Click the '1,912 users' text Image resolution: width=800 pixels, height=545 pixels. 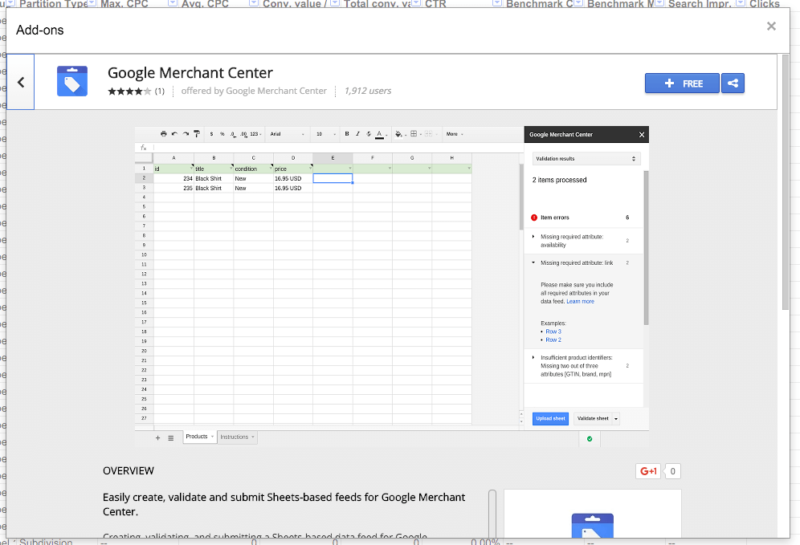(368, 91)
